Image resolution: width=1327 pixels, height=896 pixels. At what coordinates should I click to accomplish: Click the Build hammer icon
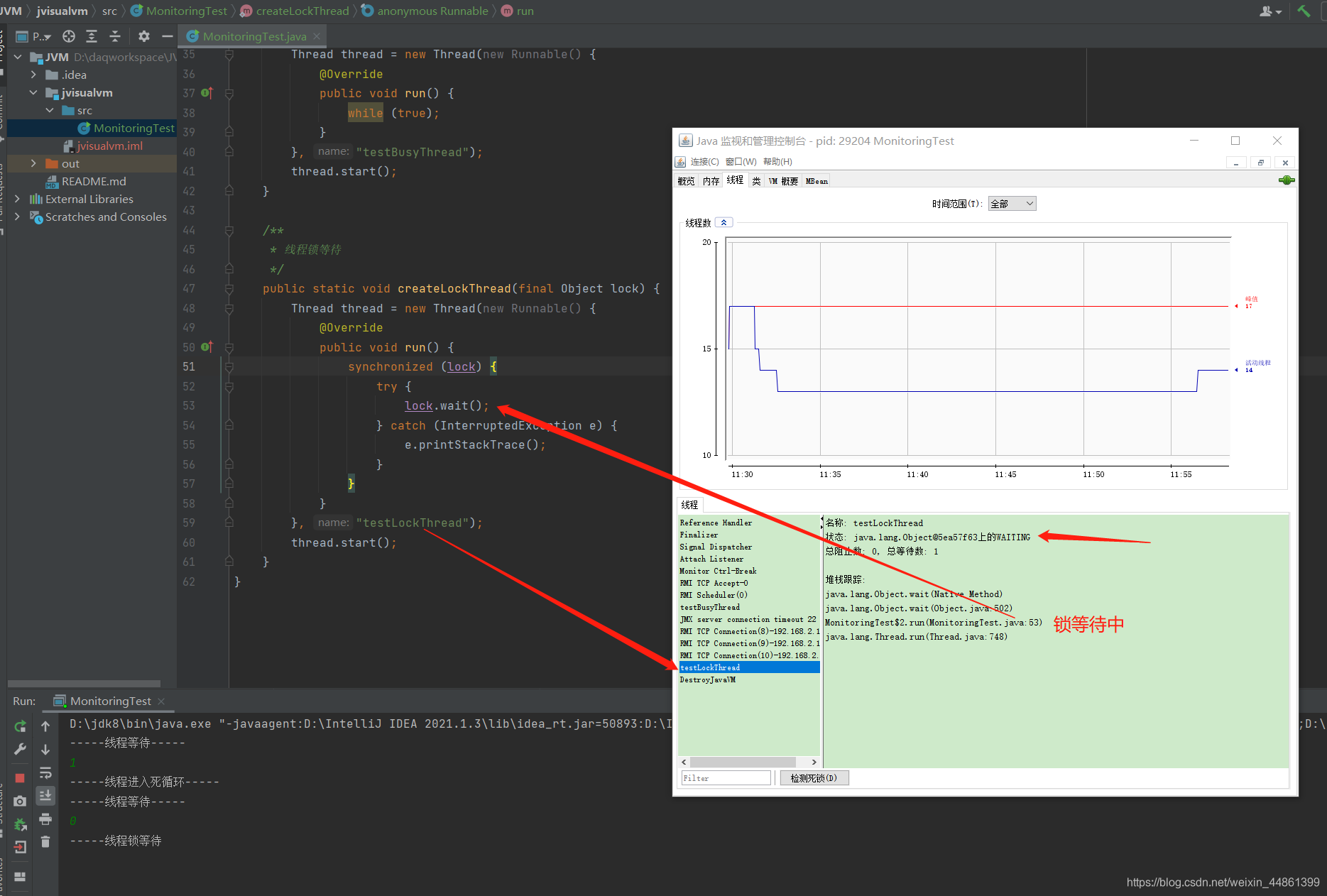pyautogui.click(x=1304, y=11)
